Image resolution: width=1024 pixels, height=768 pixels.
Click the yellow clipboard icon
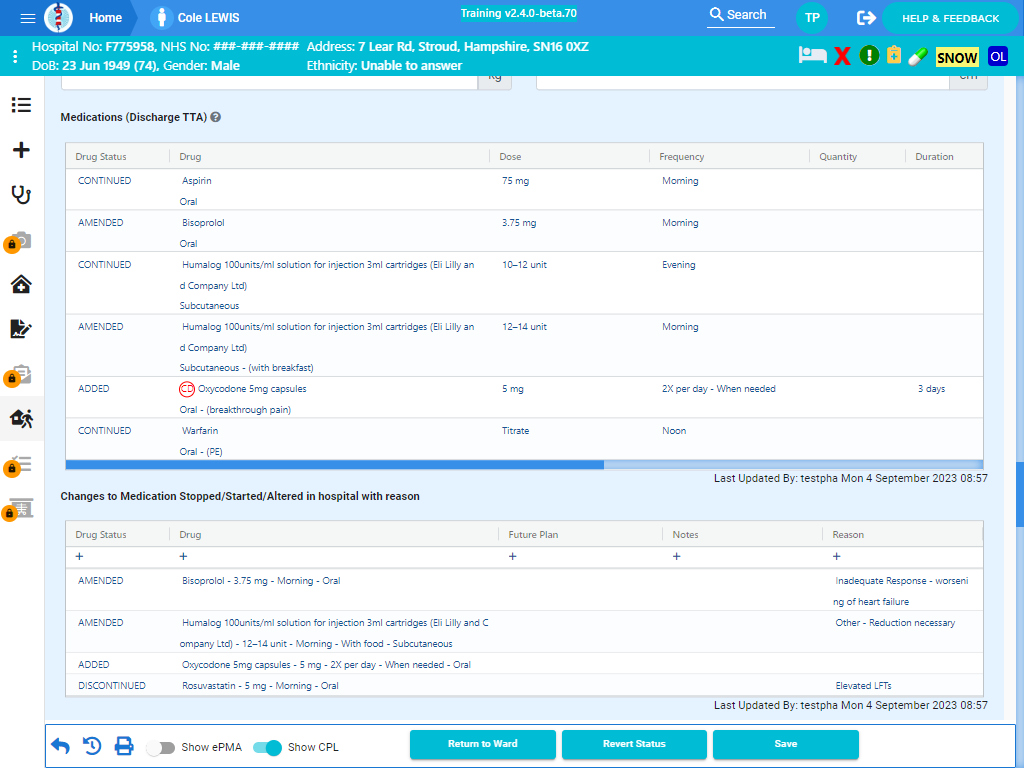[894, 56]
